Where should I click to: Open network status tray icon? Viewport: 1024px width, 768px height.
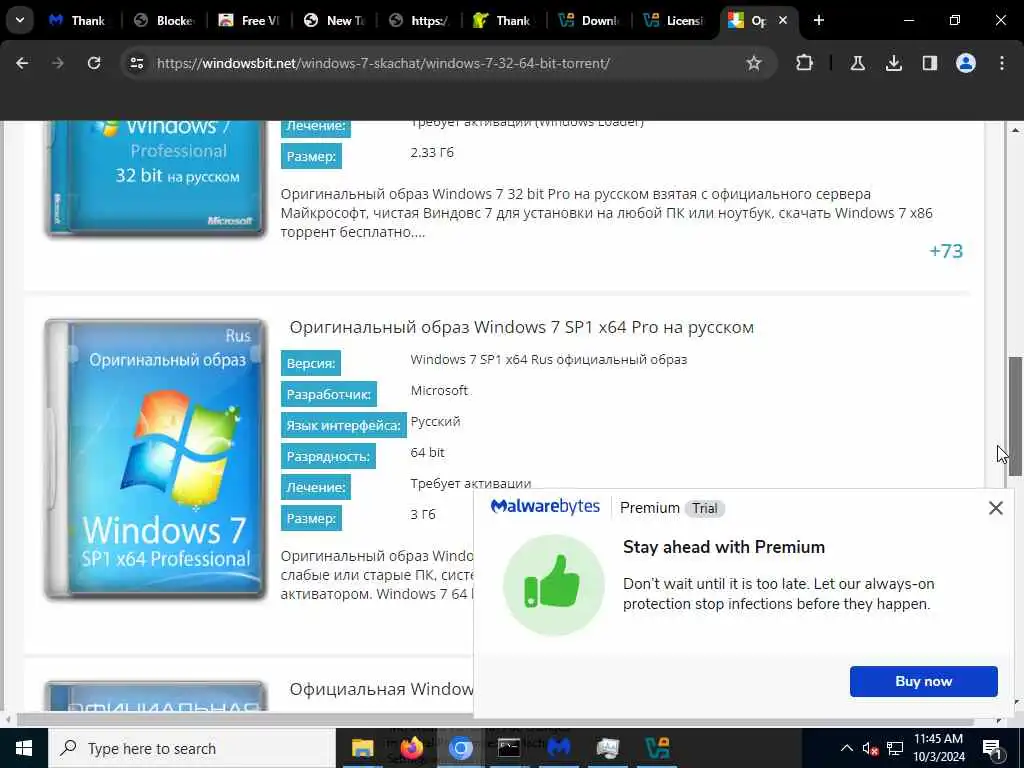(895, 748)
